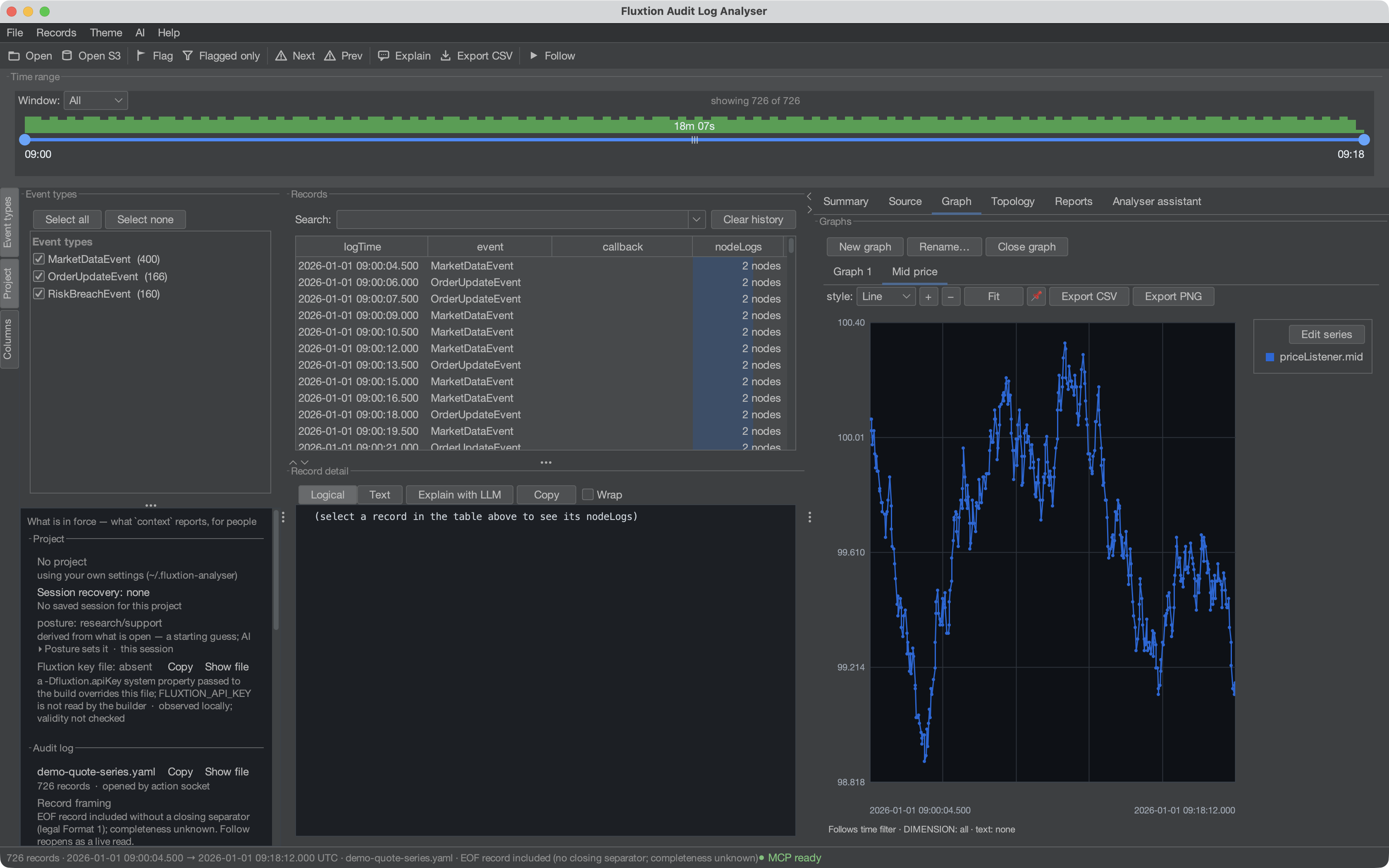
Task: Switch to the Reports tab
Action: click(x=1073, y=202)
